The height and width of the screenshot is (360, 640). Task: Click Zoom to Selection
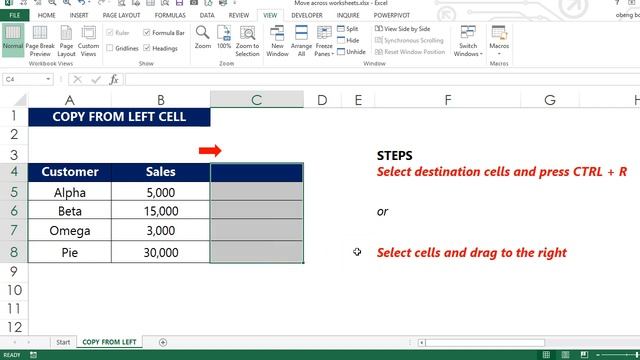tap(247, 40)
